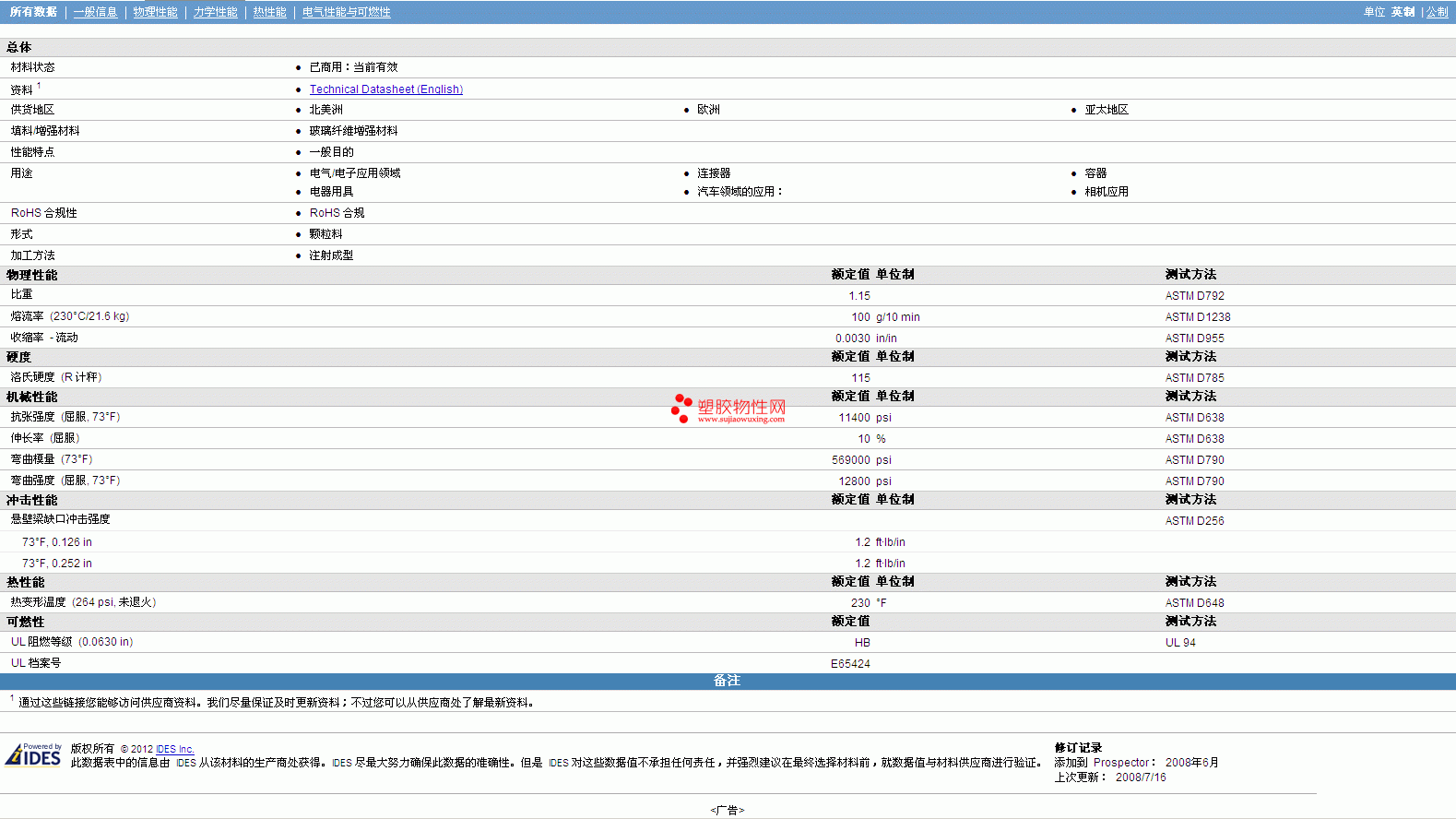Click the 悬壁梁缺口冲击强度 label
Viewport: 1456px width, 819px height.
coord(61,519)
